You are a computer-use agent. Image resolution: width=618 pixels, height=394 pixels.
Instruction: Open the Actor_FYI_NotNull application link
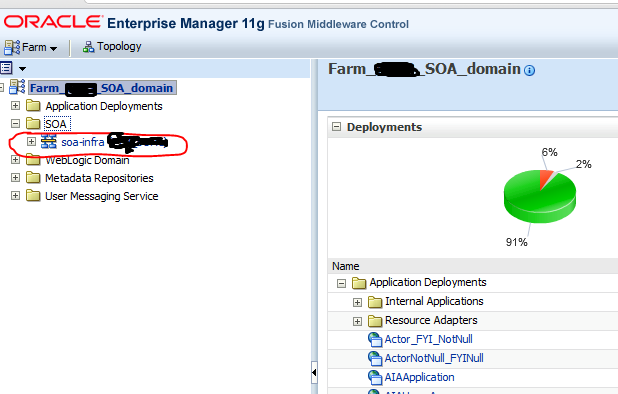point(428,339)
